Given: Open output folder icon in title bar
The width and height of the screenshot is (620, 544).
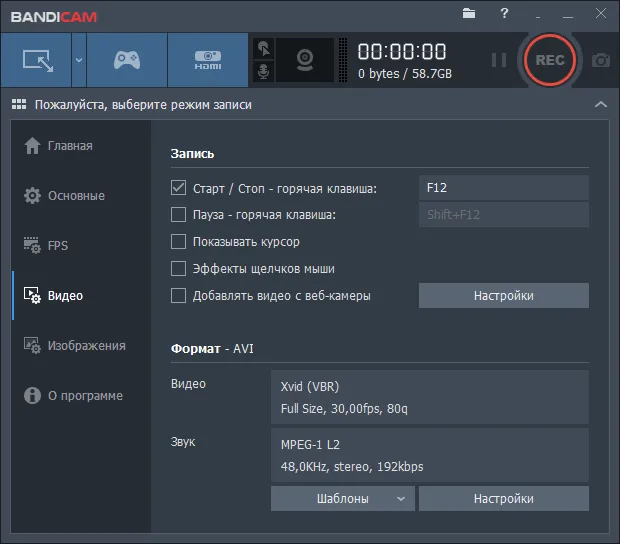Looking at the screenshot, I should pyautogui.click(x=469, y=13).
